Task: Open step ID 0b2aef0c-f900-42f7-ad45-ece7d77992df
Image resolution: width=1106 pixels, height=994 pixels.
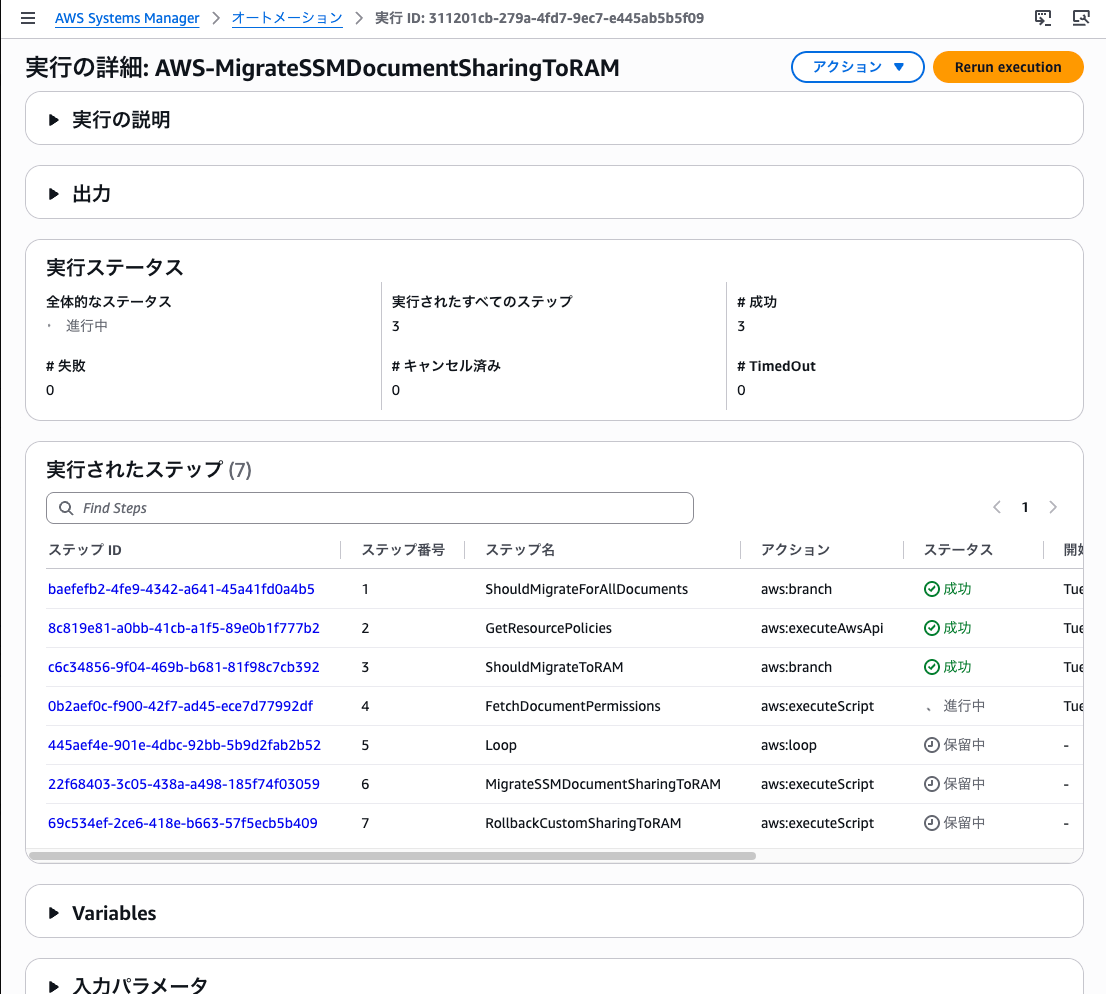Action: (181, 706)
